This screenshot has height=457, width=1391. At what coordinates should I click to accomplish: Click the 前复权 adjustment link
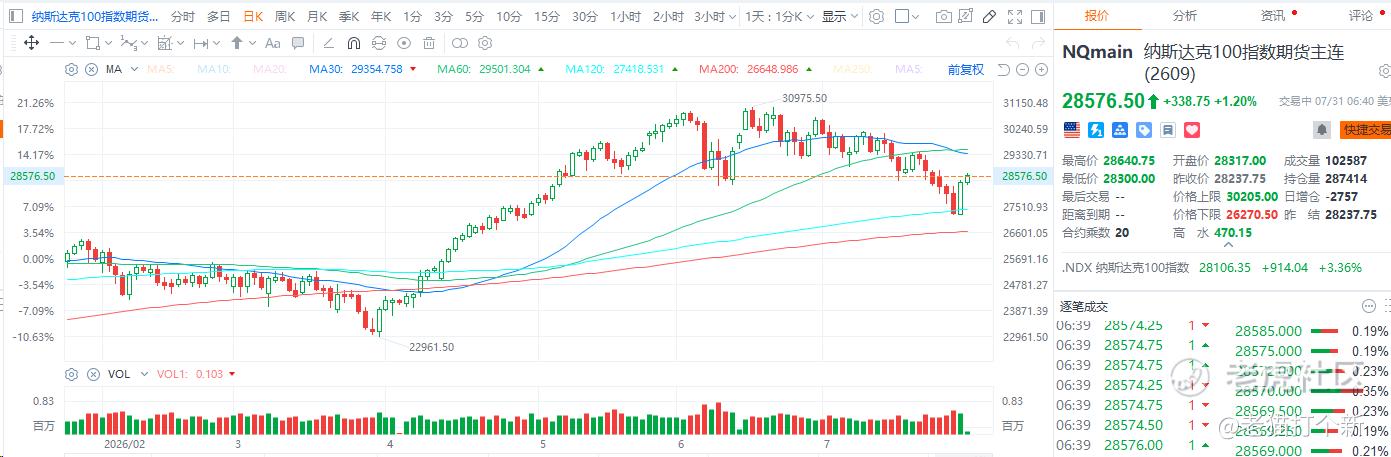pos(966,69)
